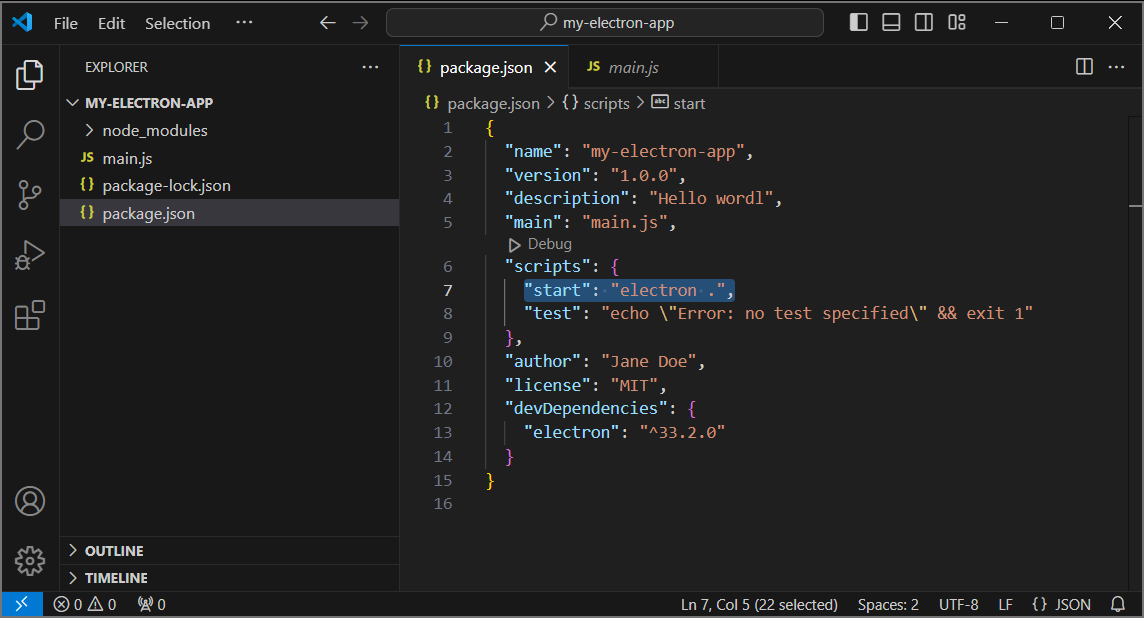
Task: Open the remote window status bar button
Action: point(22,604)
